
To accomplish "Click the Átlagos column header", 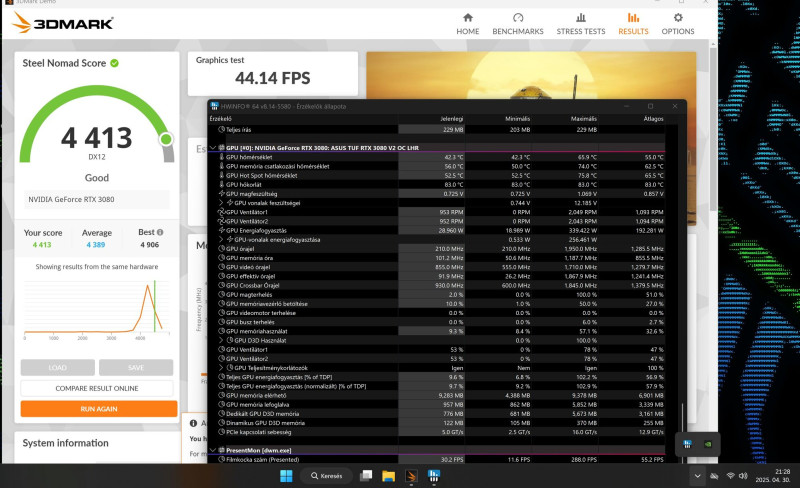I will pos(653,119).
